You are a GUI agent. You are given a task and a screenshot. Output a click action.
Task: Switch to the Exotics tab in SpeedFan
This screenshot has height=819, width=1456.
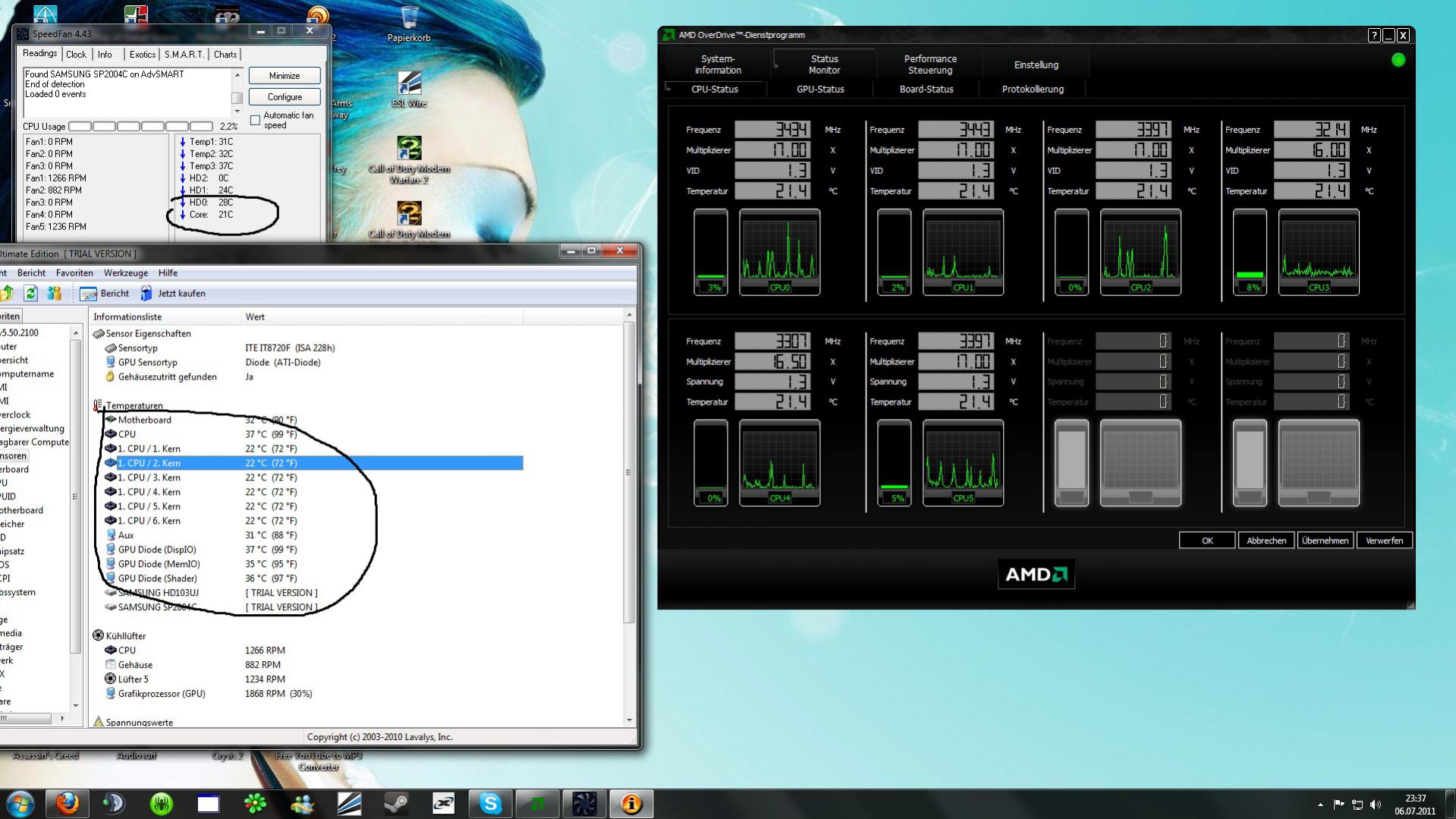(142, 55)
